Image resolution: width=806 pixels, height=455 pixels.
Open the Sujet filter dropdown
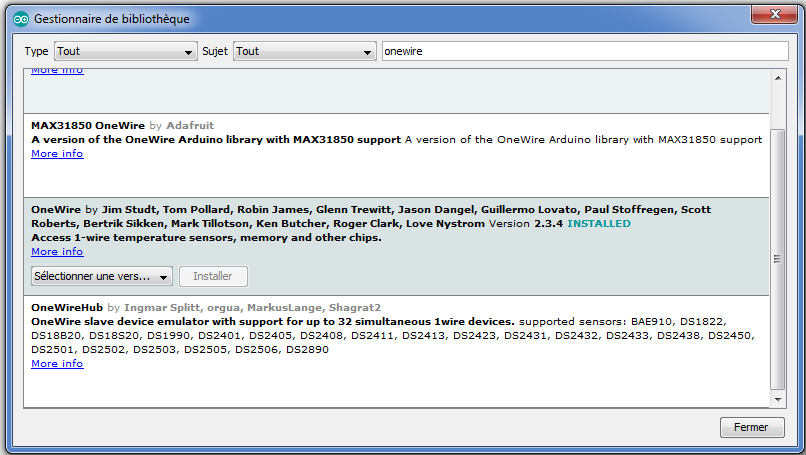point(304,51)
